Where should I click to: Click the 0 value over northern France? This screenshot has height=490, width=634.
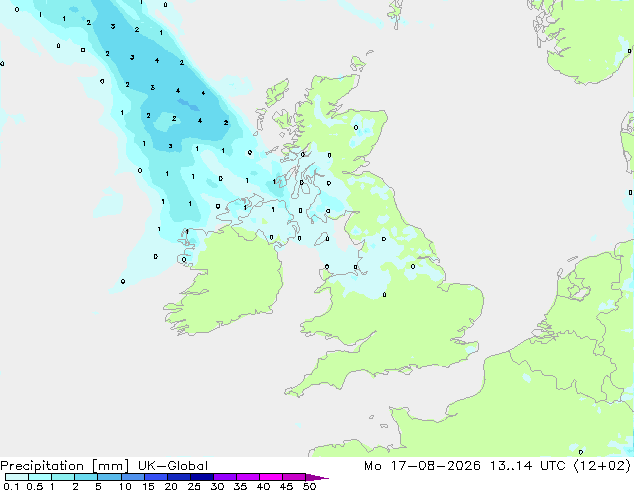click(581, 452)
